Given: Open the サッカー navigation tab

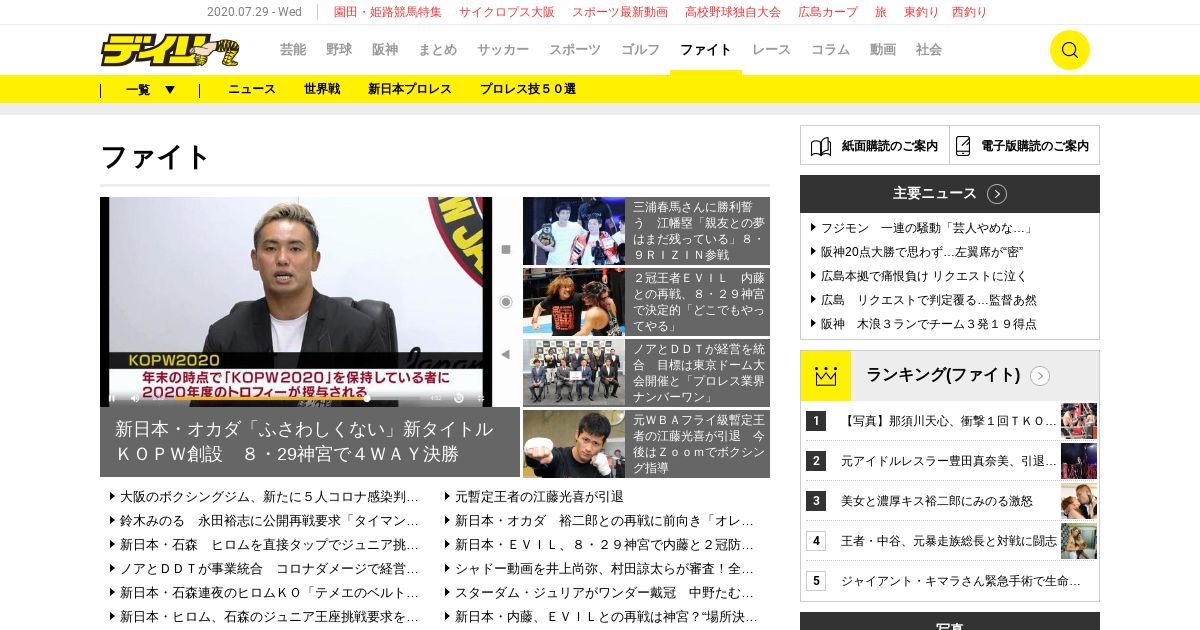Looking at the screenshot, I should pos(503,50).
